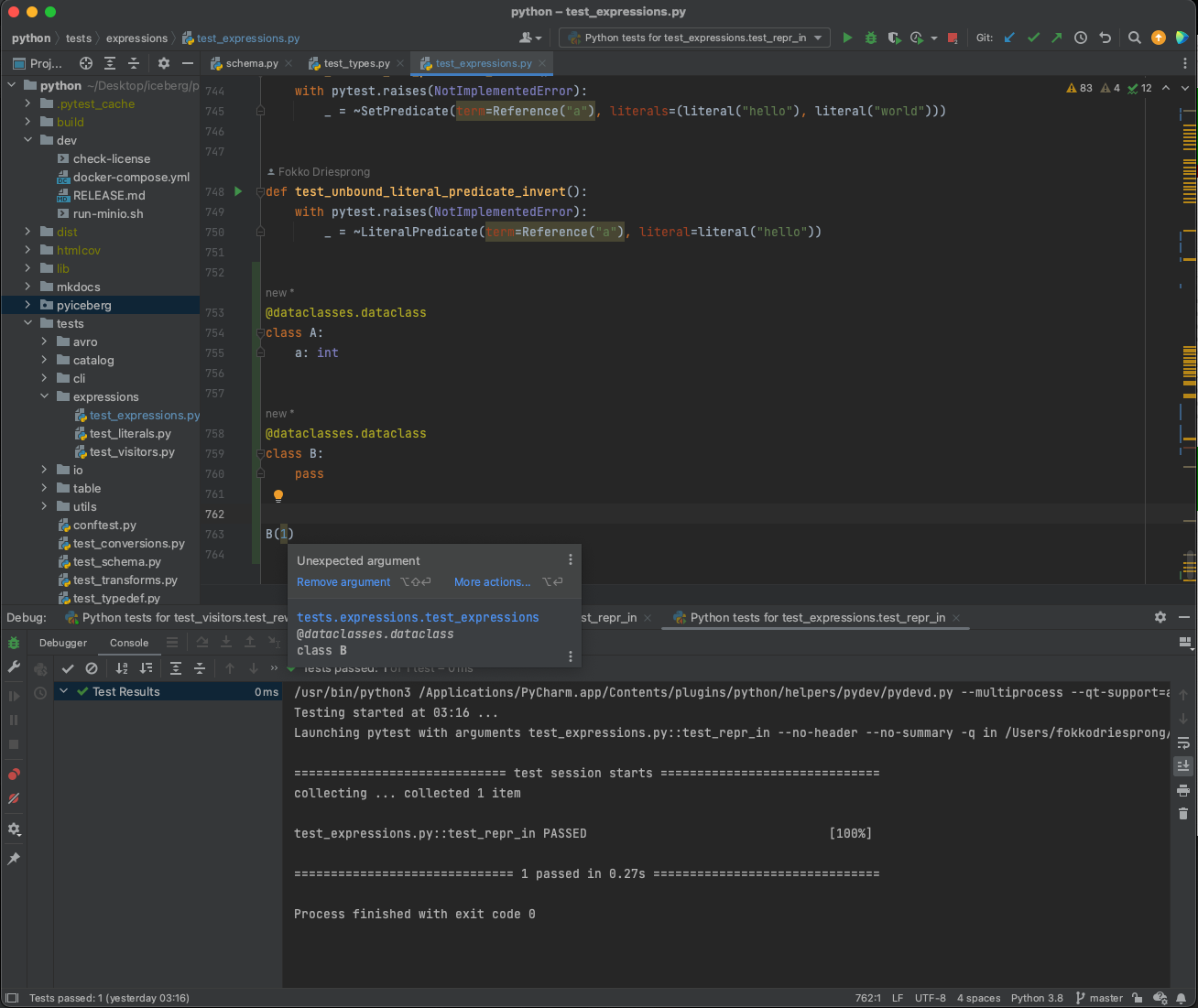Toggle scroll to end of console

[x=1183, y=766]
